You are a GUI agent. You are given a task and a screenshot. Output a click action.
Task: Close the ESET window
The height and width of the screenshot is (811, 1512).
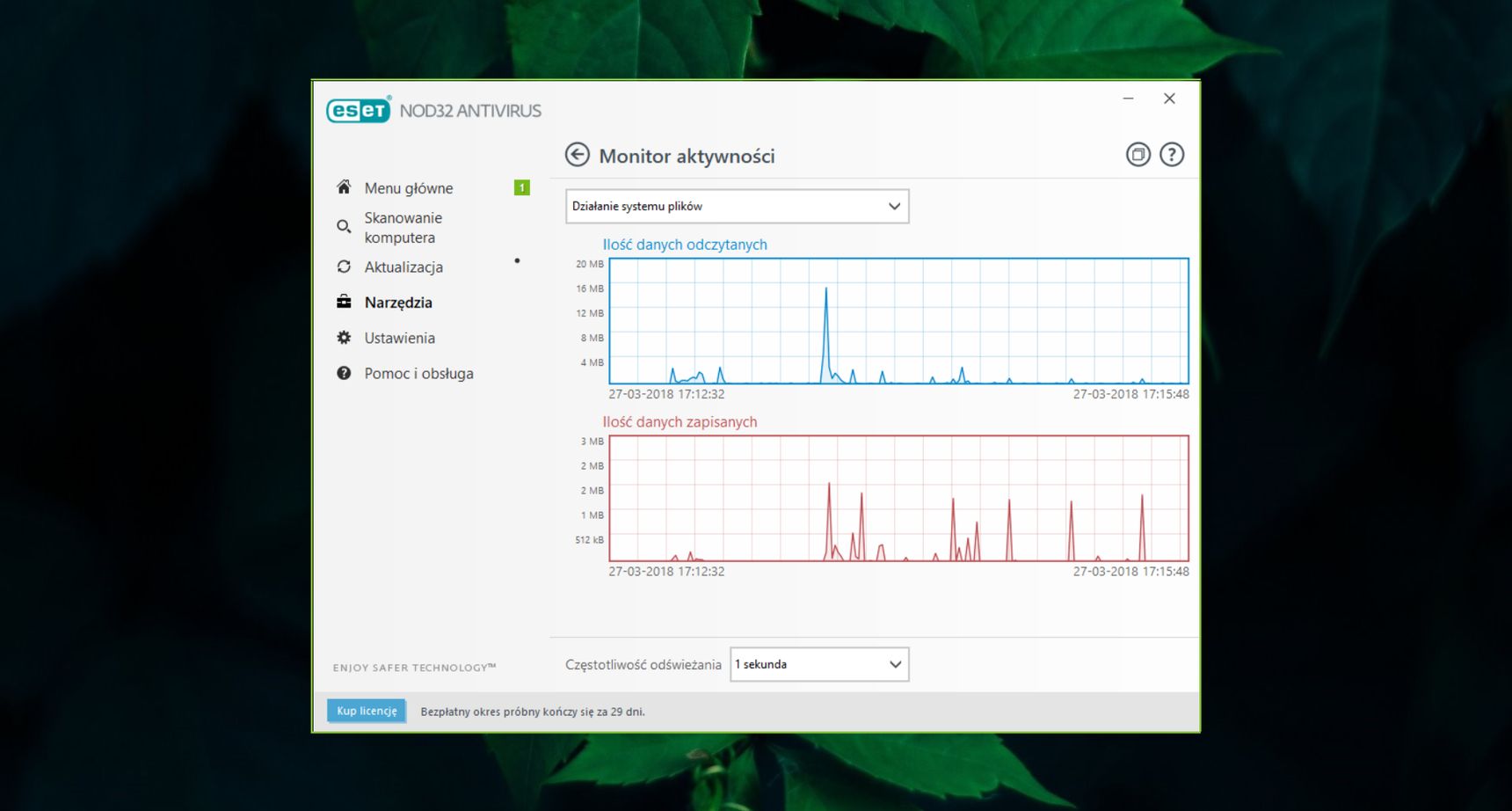point(1169,99)
